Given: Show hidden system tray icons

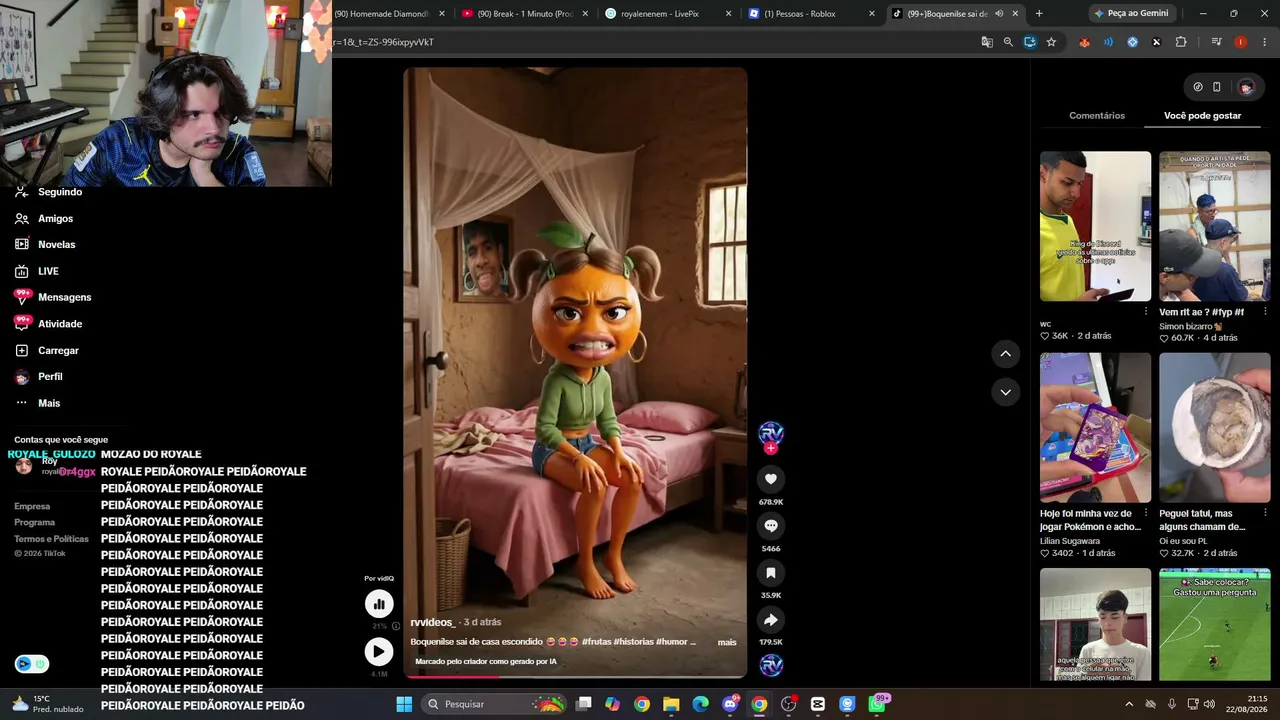Looking at the screenshot, I should click(1129, 704).
